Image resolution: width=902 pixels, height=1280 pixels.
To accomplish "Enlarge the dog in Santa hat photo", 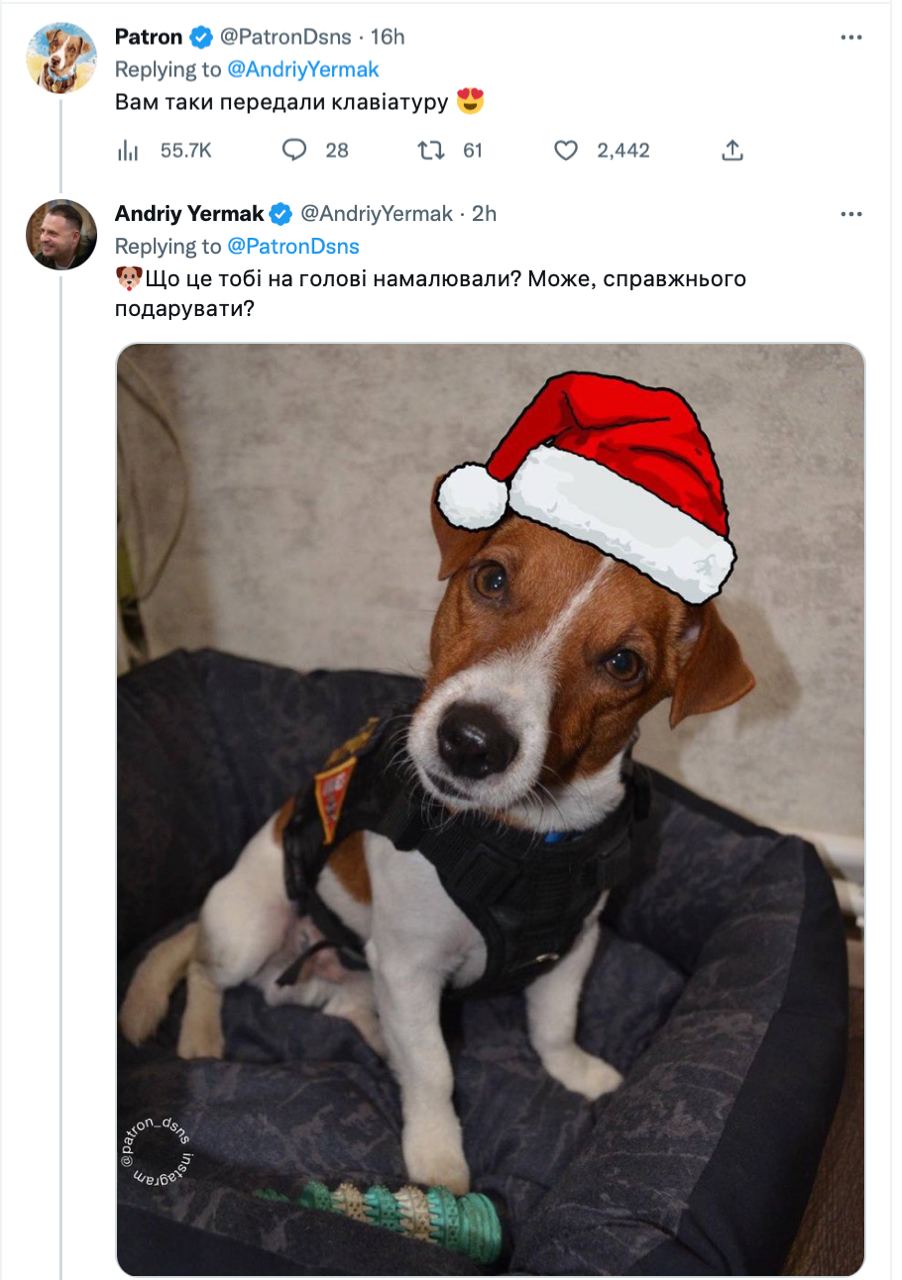I will click(x=490, y=810).
